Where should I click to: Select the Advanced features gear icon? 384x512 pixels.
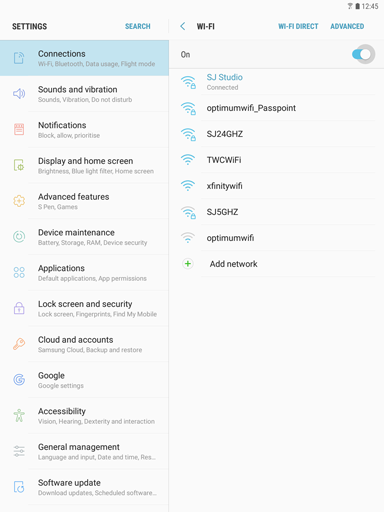19,201
